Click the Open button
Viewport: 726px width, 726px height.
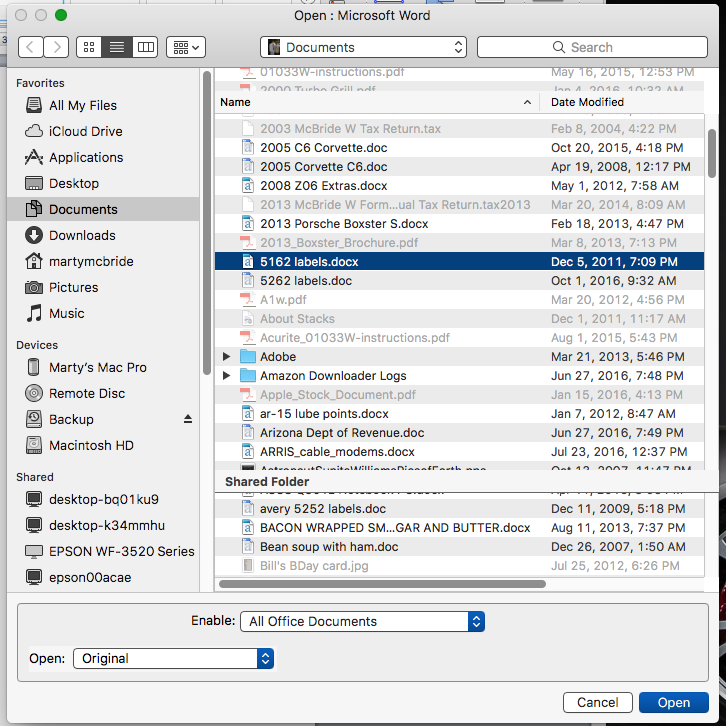(x=674, y=702)
